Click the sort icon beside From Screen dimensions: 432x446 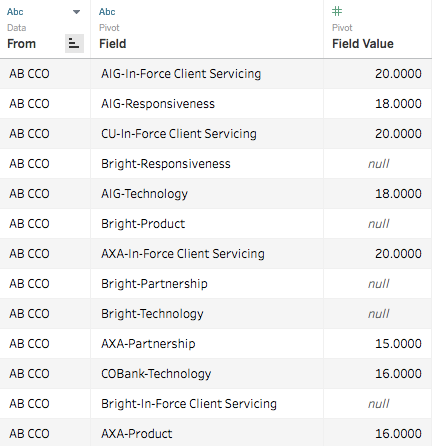74,43
